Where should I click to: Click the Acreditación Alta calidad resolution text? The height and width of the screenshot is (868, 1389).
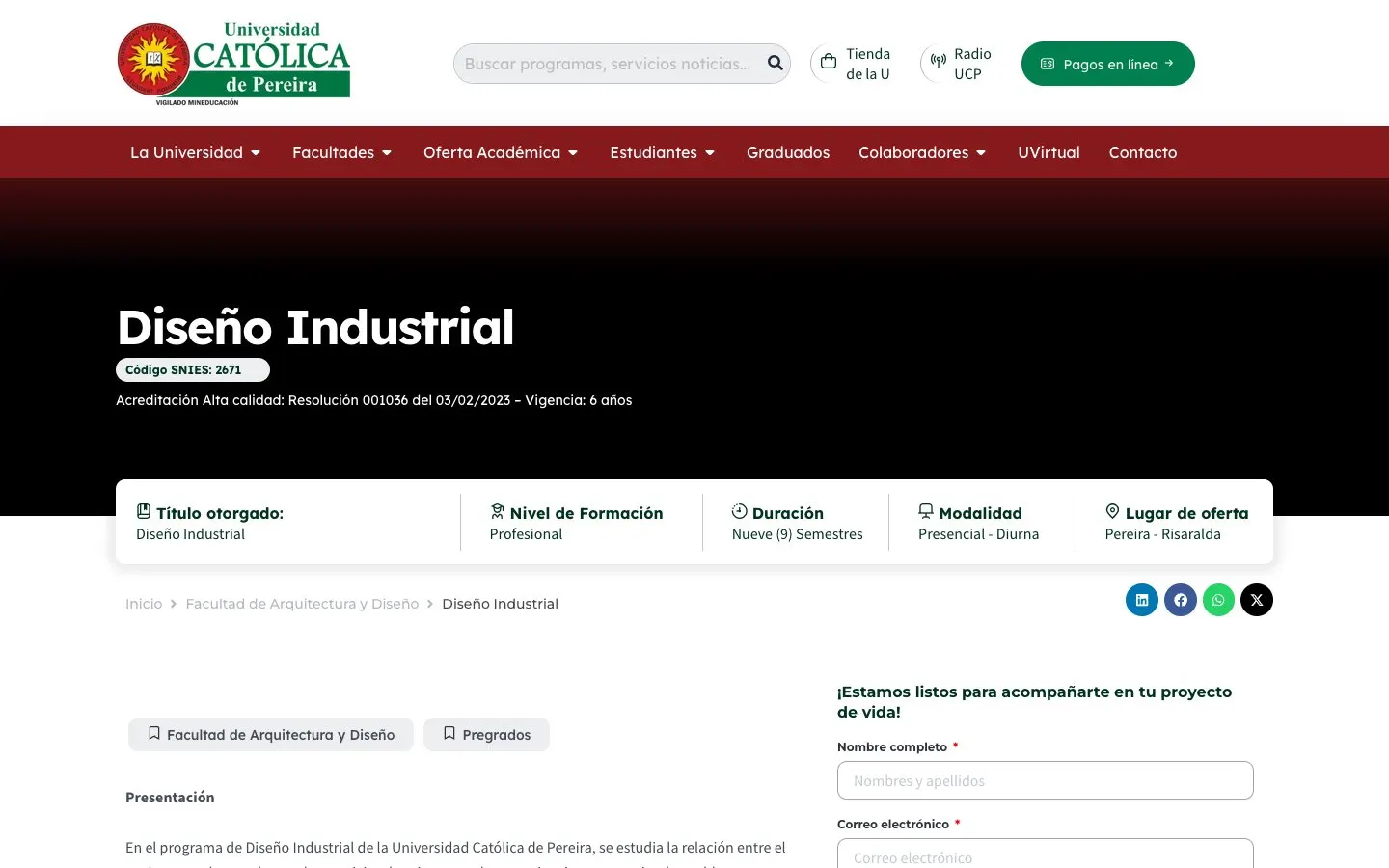click(x=374, y=400)
